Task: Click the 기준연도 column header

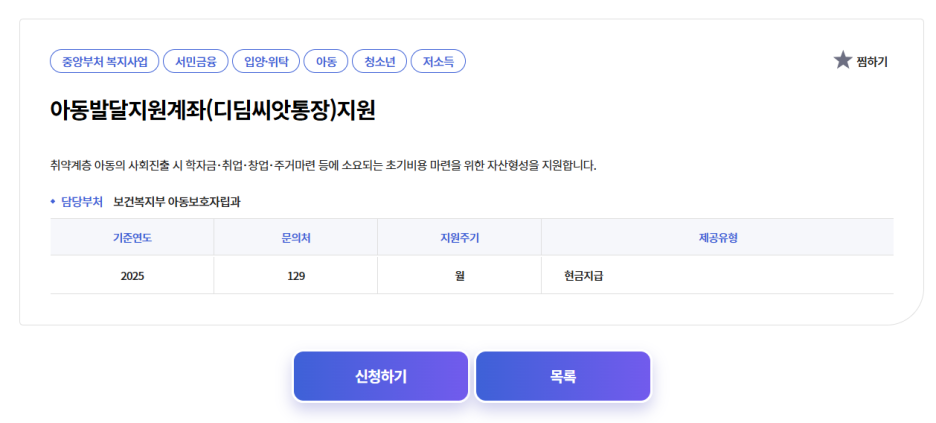Action: (x=132, y=237)
